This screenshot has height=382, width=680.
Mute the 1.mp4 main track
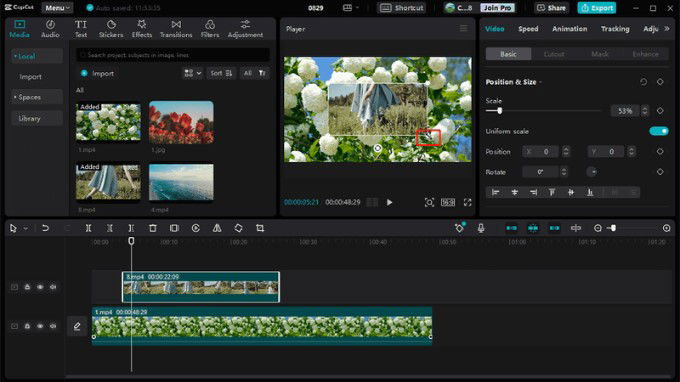coord(53,326)
